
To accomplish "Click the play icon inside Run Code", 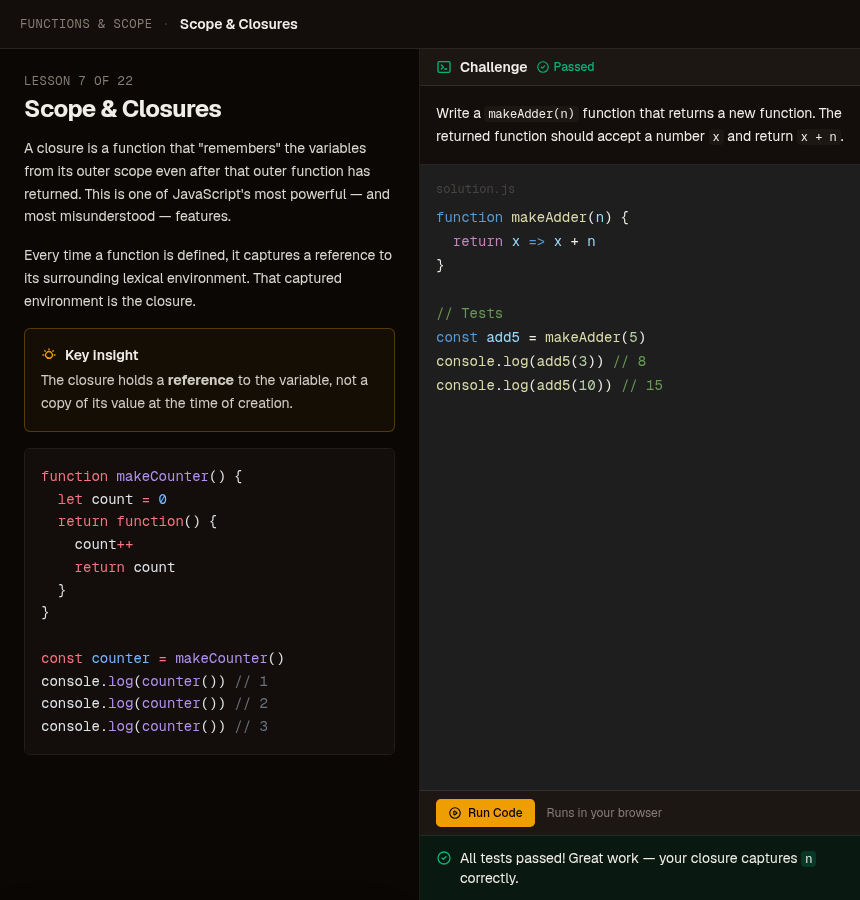I will [x=455, y=813].
